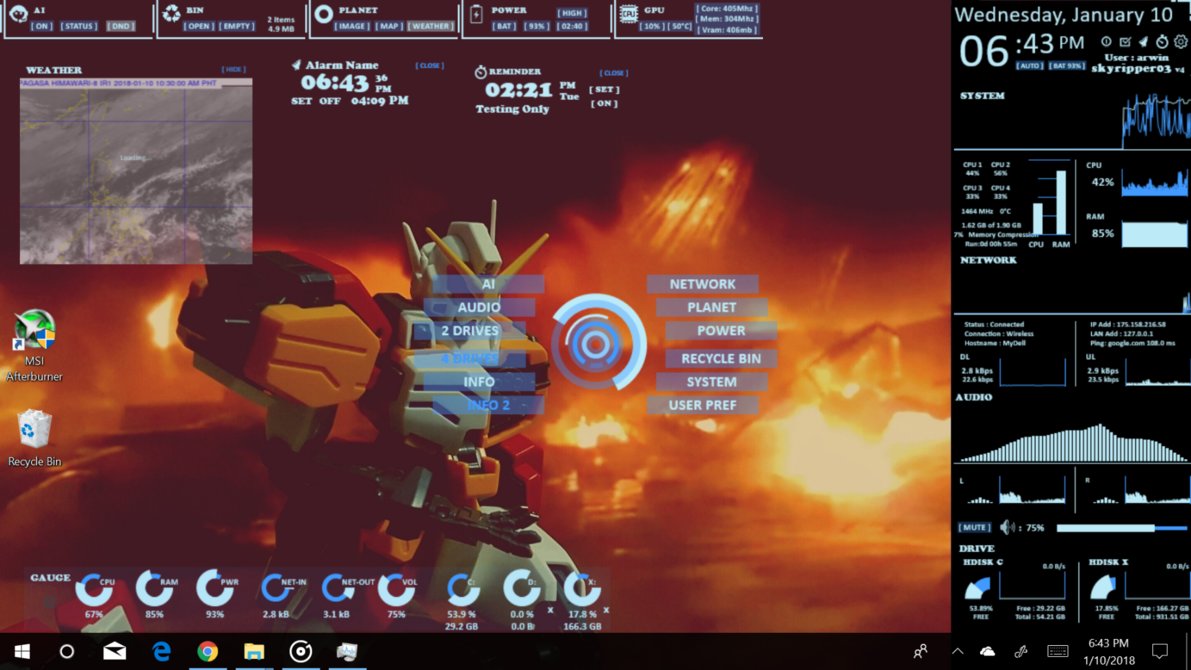Click the CPU gauge ring
Viewport: 1191px width, 670px height.
[x=94, y=589]
